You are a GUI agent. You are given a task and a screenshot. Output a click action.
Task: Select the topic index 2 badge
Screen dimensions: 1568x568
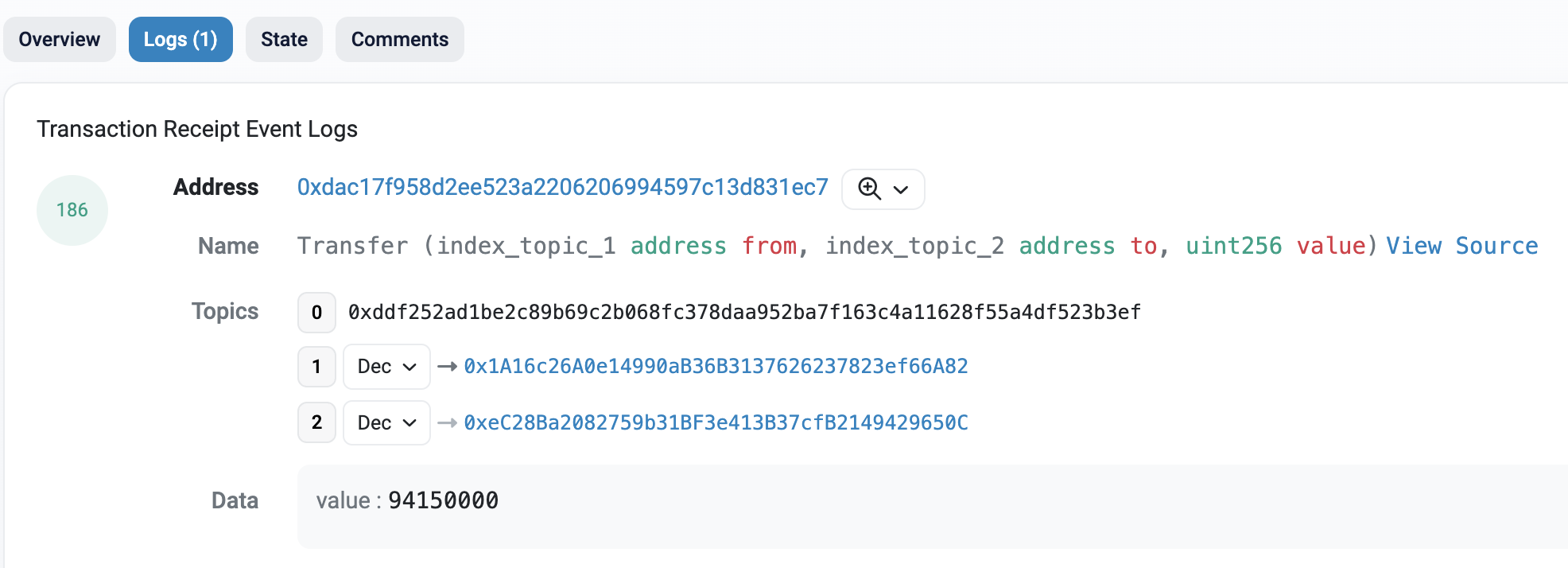pyautogui.click(x=316, y=422)
